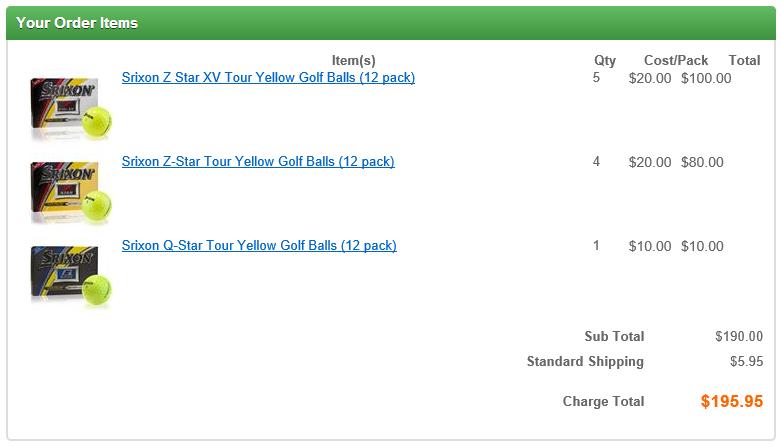Click the $100.00 line total
The width and height of the screenshot is (780, 447).
click(x=706, y=78)
